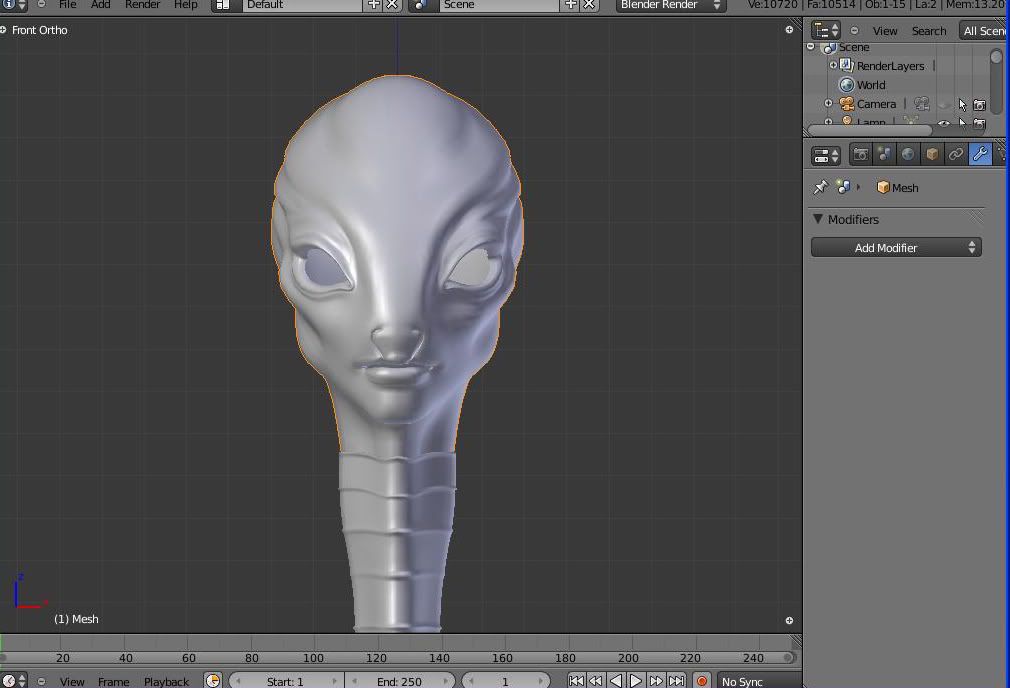This screenshot has height=688, width=1010.
Task: Click the pin icon in the properties context
Action: click(x=820, y=187)
